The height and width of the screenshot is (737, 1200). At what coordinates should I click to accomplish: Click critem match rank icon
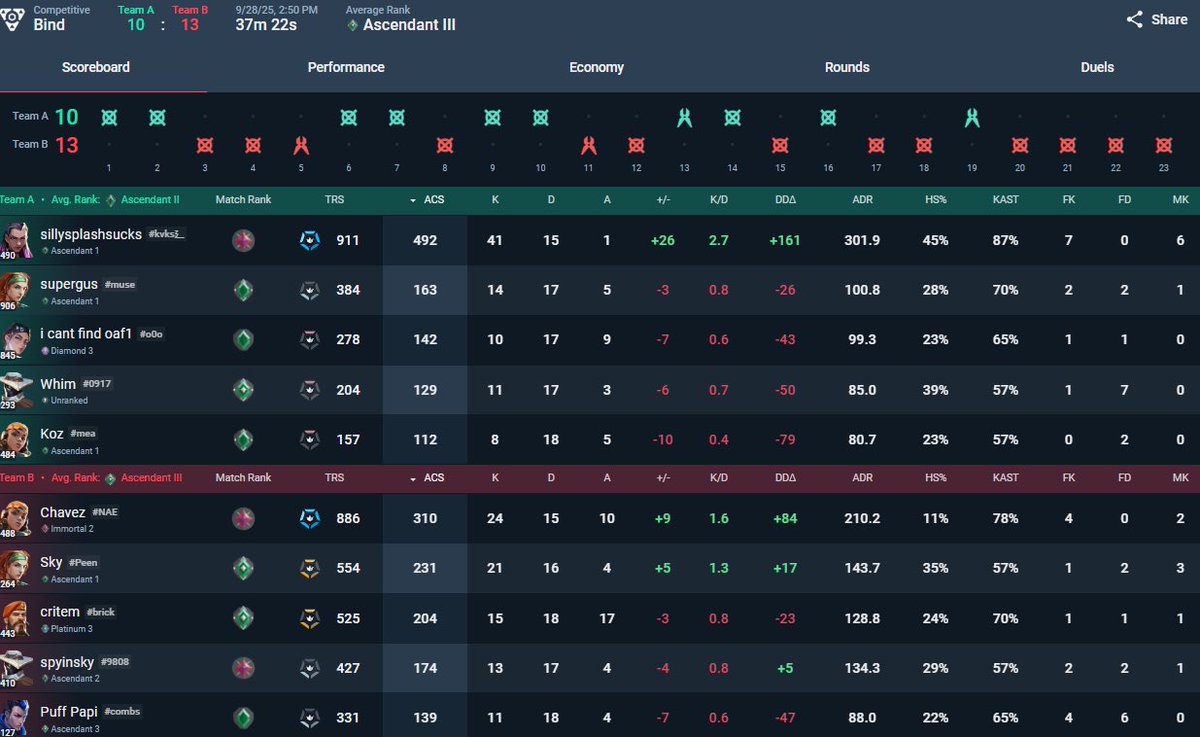pos(243,618)
